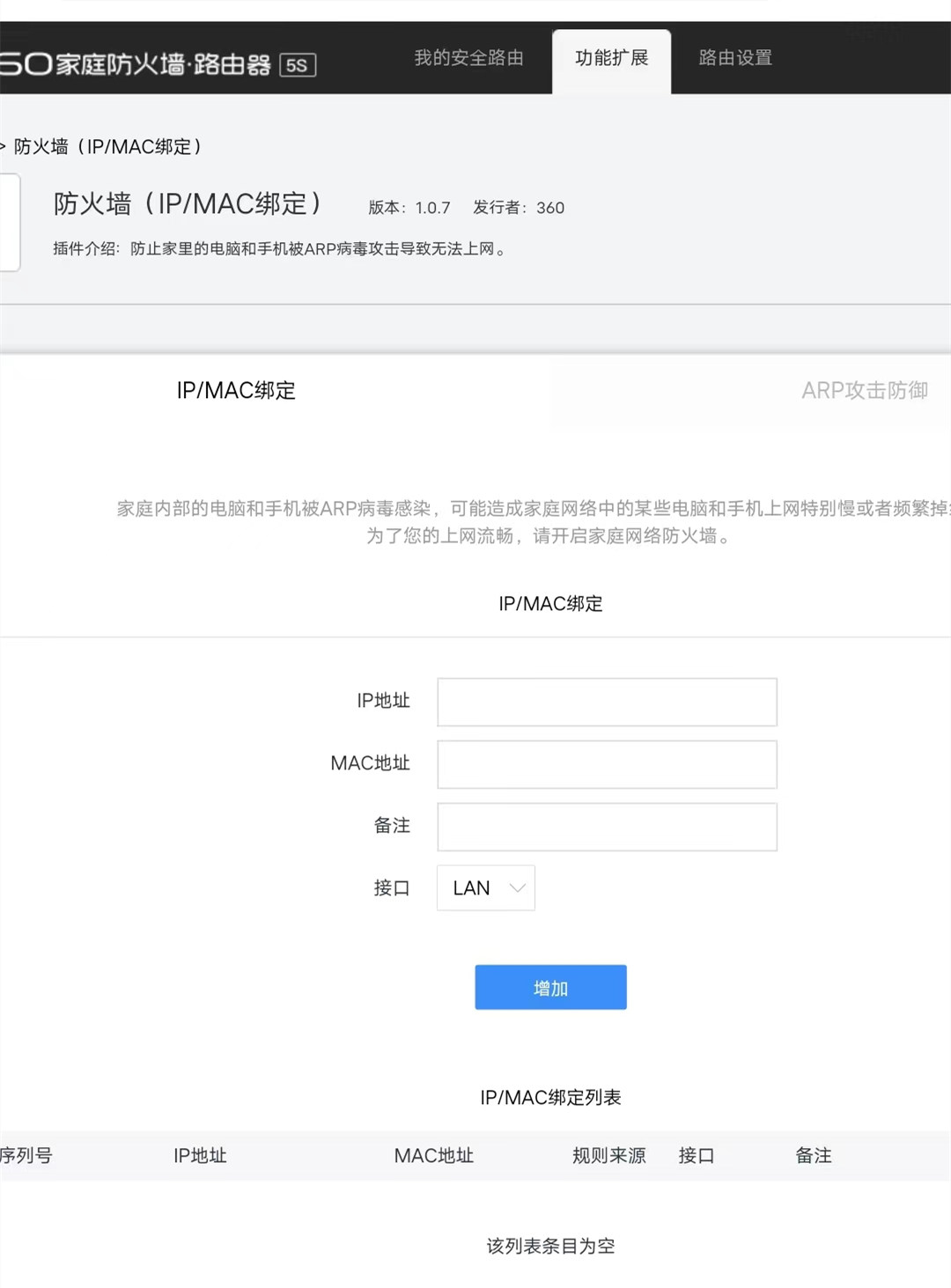Open the 路由设置 menu item
The image size is (951, 1288).
(x=735, y=59)
